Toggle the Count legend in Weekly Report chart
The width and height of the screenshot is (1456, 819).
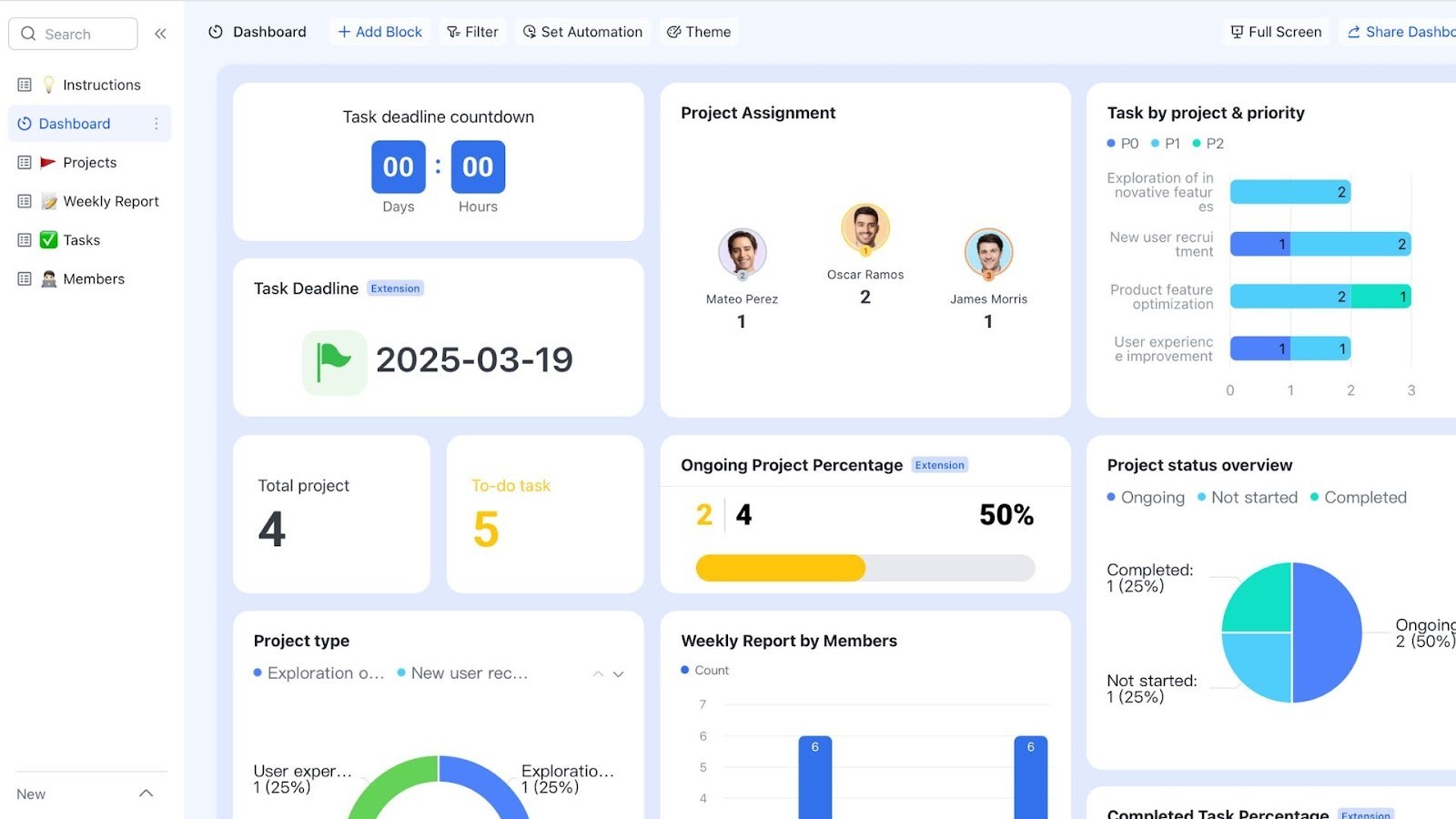click(x=706, y=670)
